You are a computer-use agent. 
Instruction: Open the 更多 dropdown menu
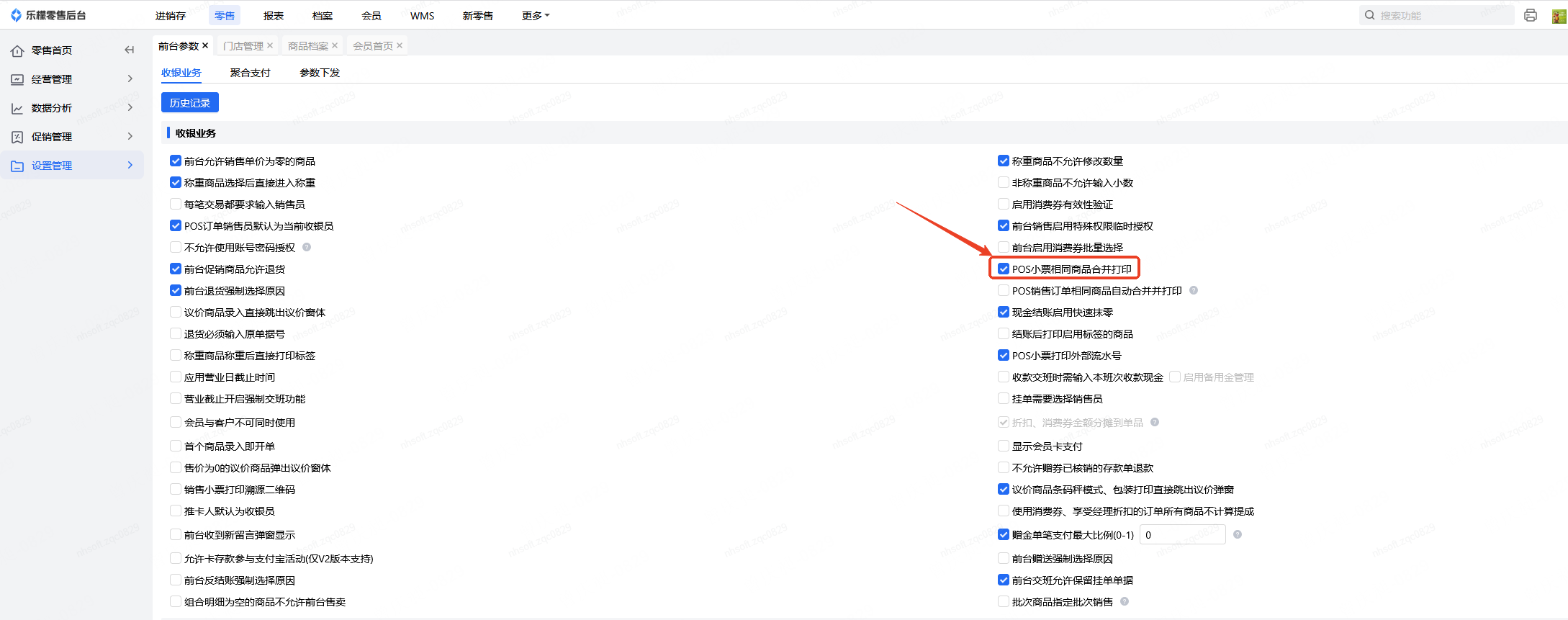point(536,16)
